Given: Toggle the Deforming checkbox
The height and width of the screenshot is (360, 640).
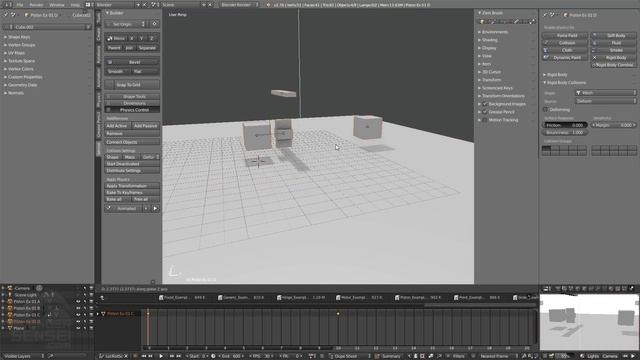Looking at the screenshot, I should 546,109.
